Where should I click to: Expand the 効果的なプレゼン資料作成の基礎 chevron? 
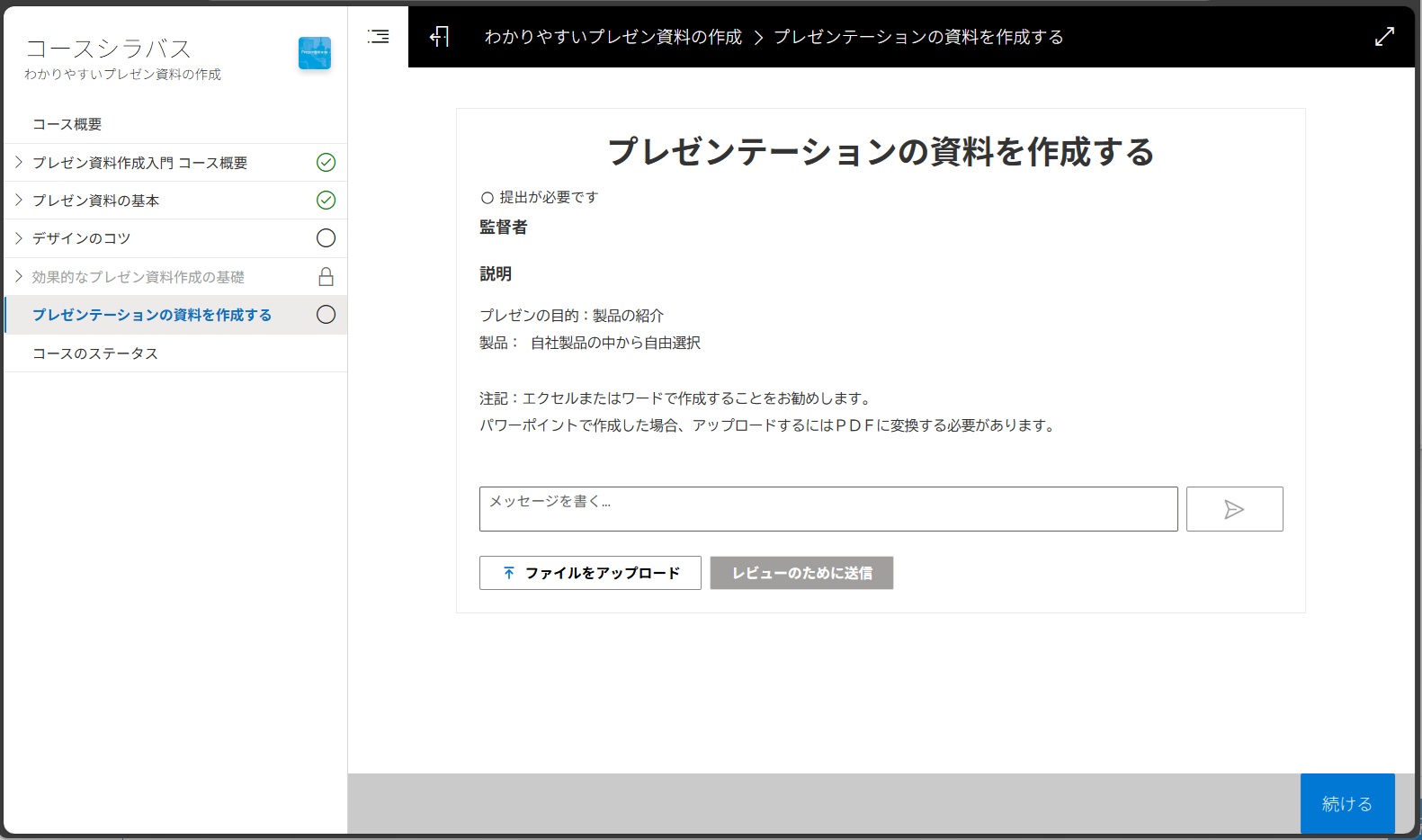[18, 276]
